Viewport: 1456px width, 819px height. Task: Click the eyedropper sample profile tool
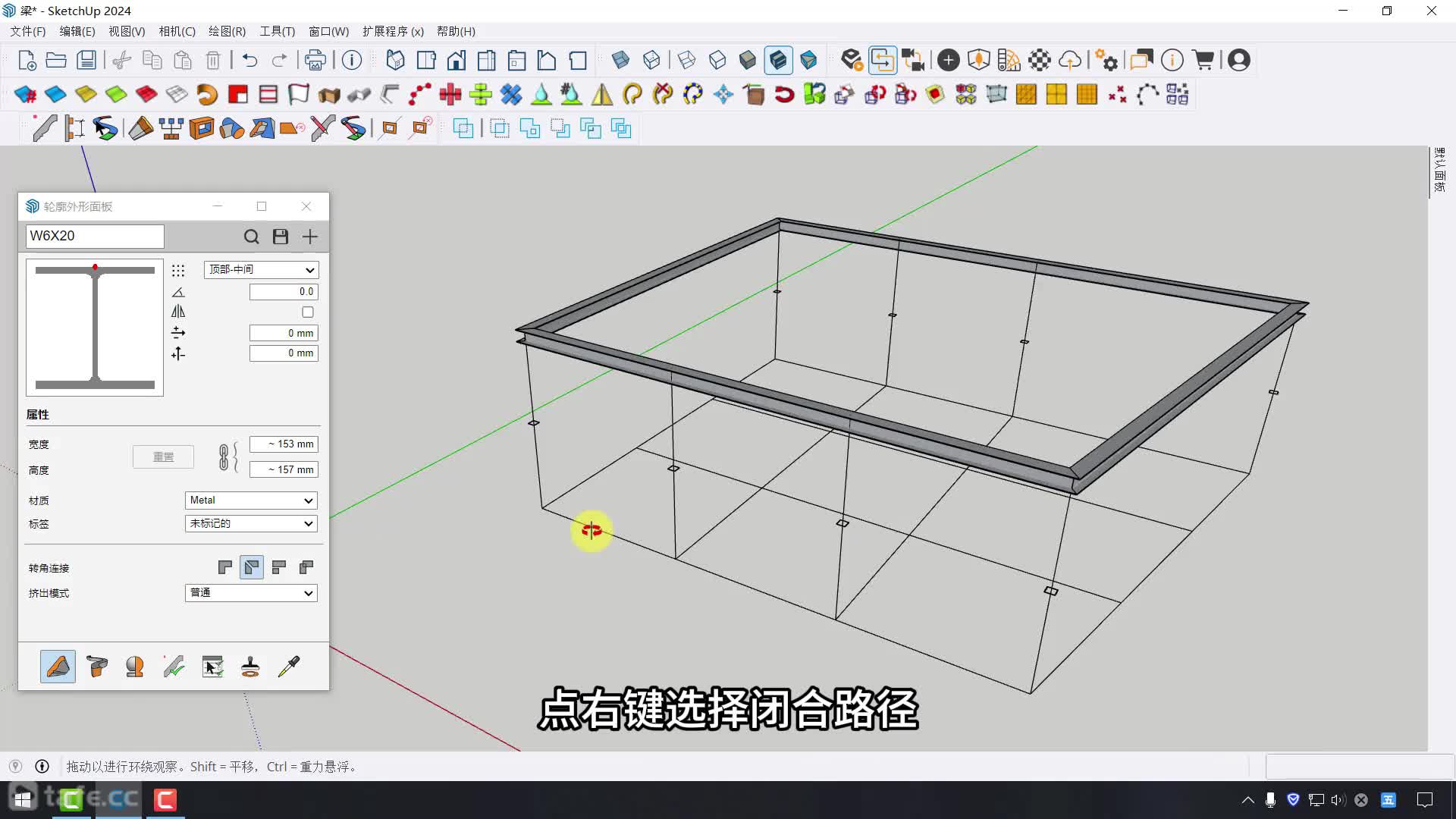click(x=289, y=667)
